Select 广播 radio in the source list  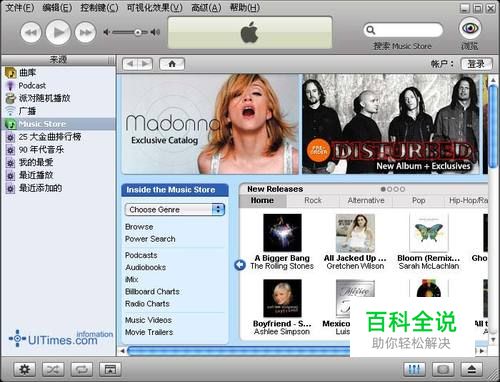coord(58,111)
